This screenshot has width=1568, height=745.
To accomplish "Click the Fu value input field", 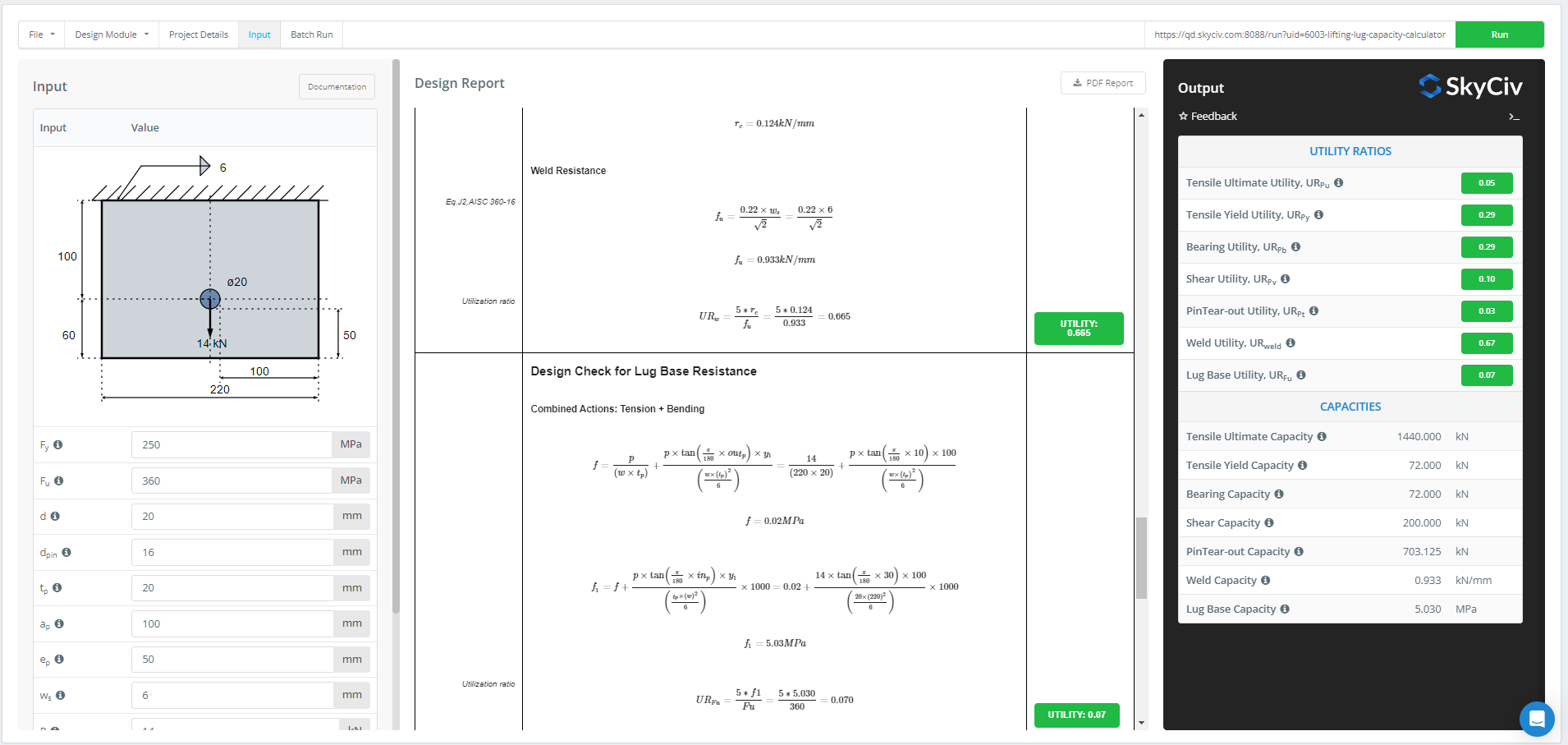I will 232,481.
